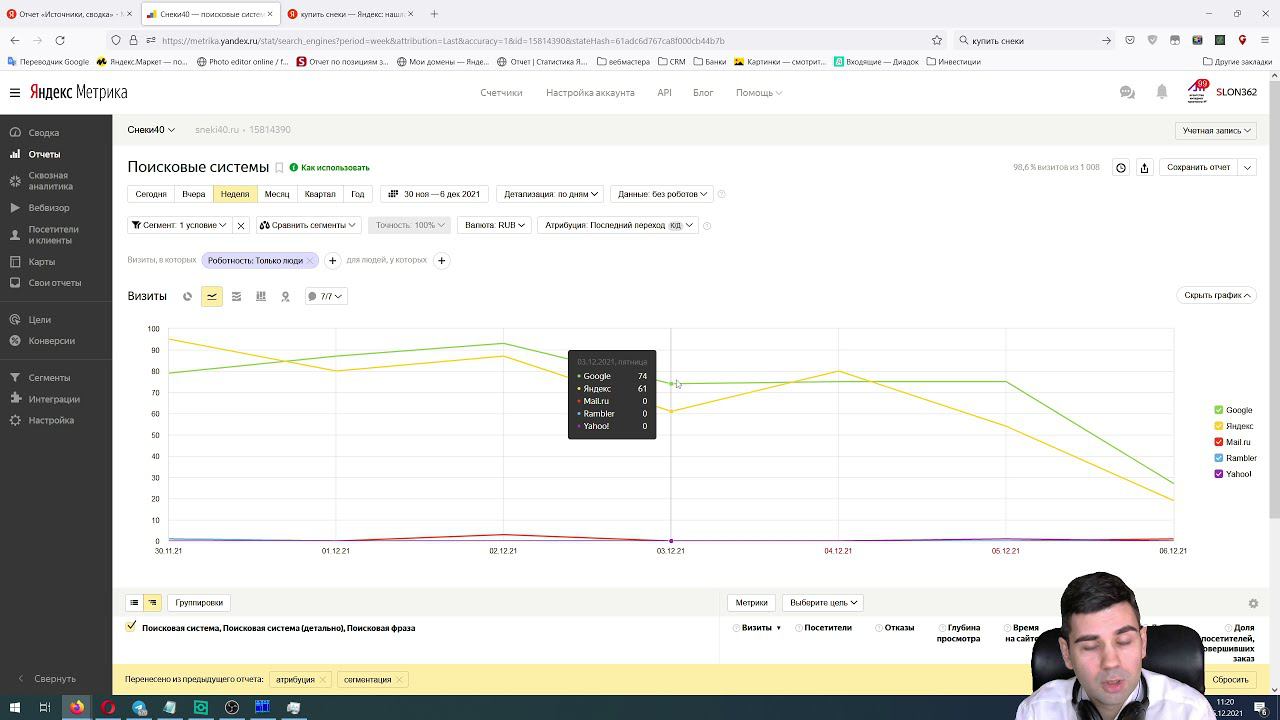Select the pie chart view icon

point(187,296)
